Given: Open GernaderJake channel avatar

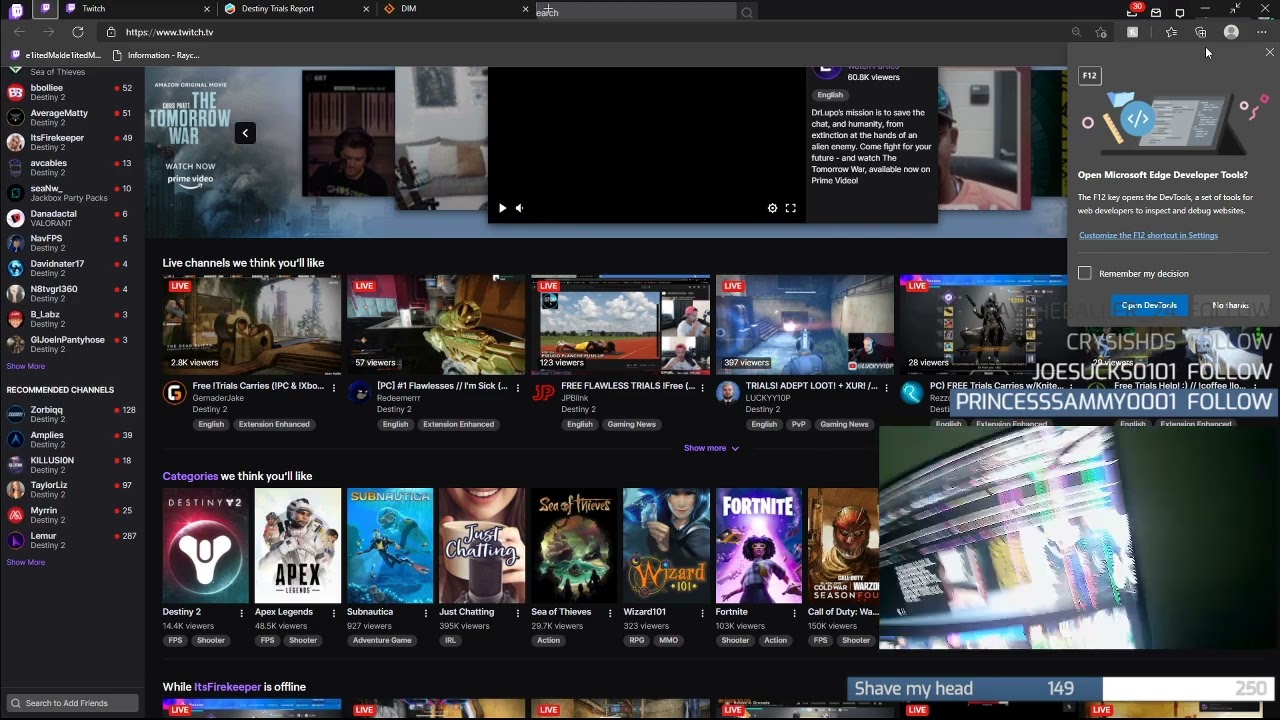Looking at the screenshot, I should 174,393.
